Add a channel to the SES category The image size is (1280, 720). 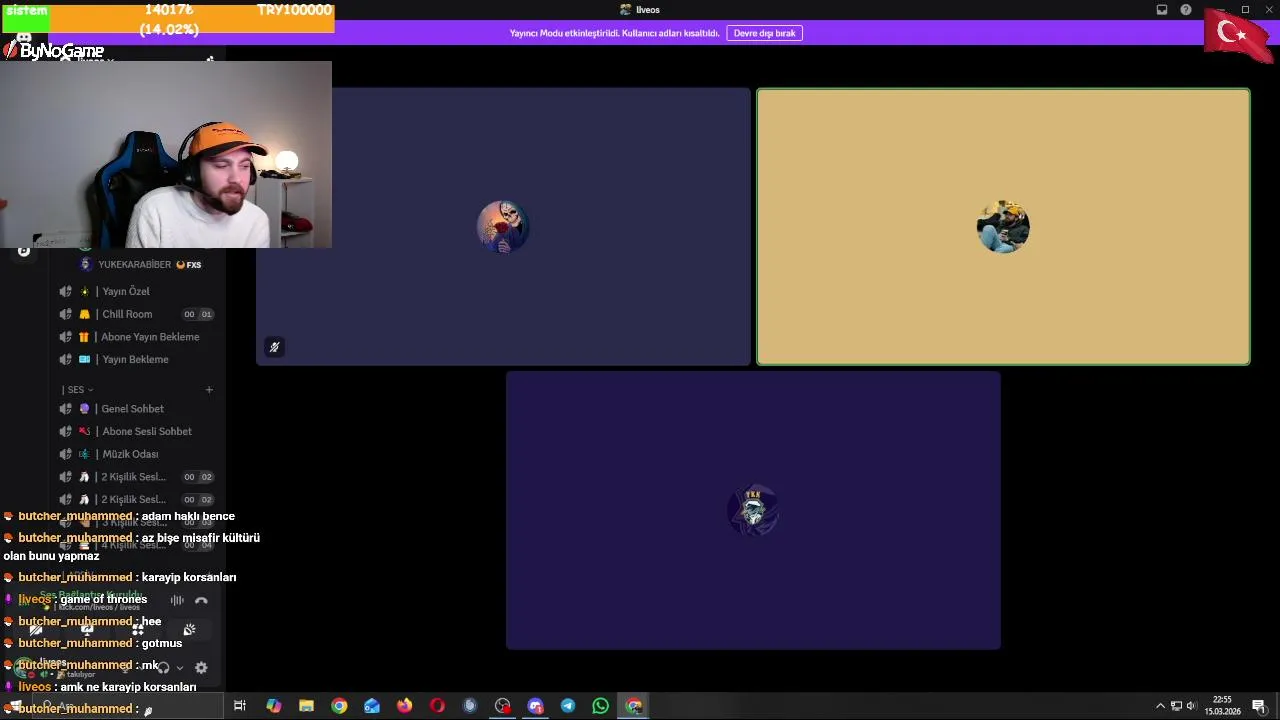209,390
